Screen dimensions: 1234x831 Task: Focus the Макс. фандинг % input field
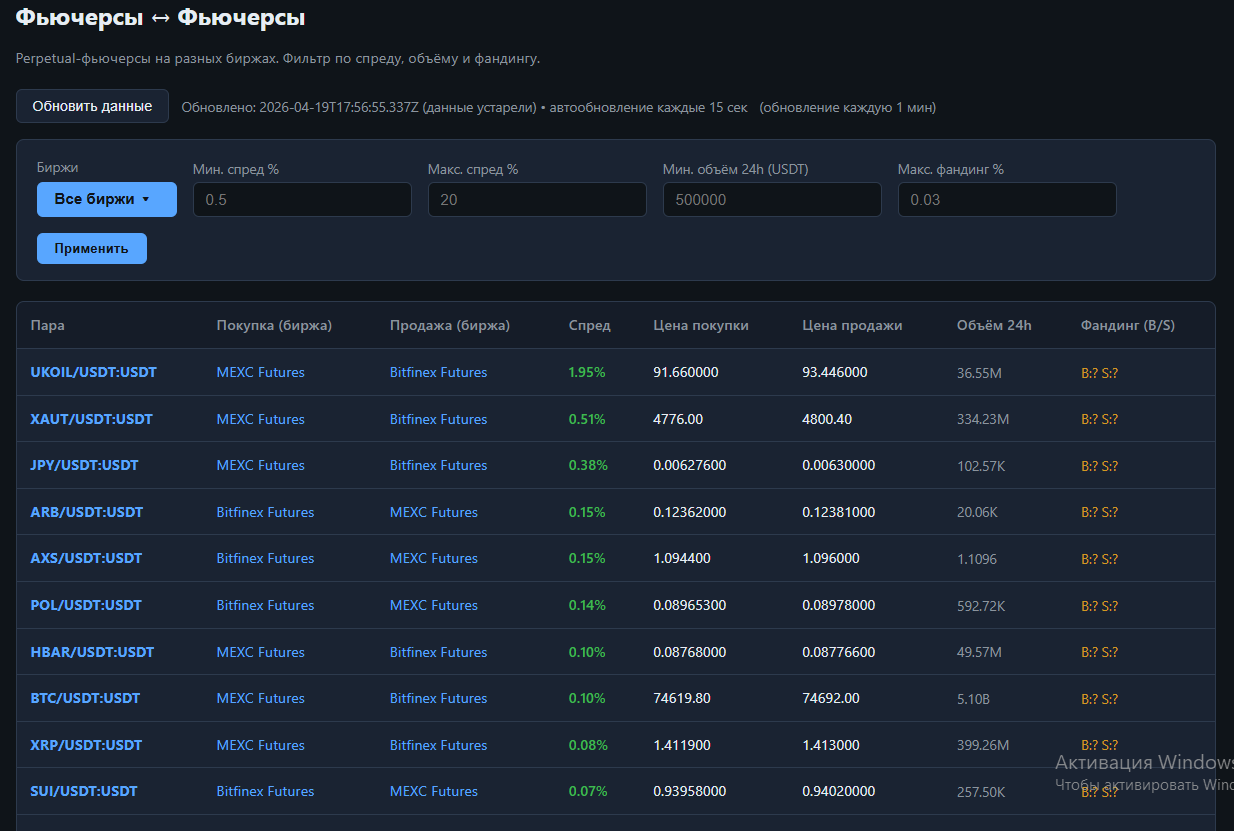pyautogui.click(x=1007, y=199)
